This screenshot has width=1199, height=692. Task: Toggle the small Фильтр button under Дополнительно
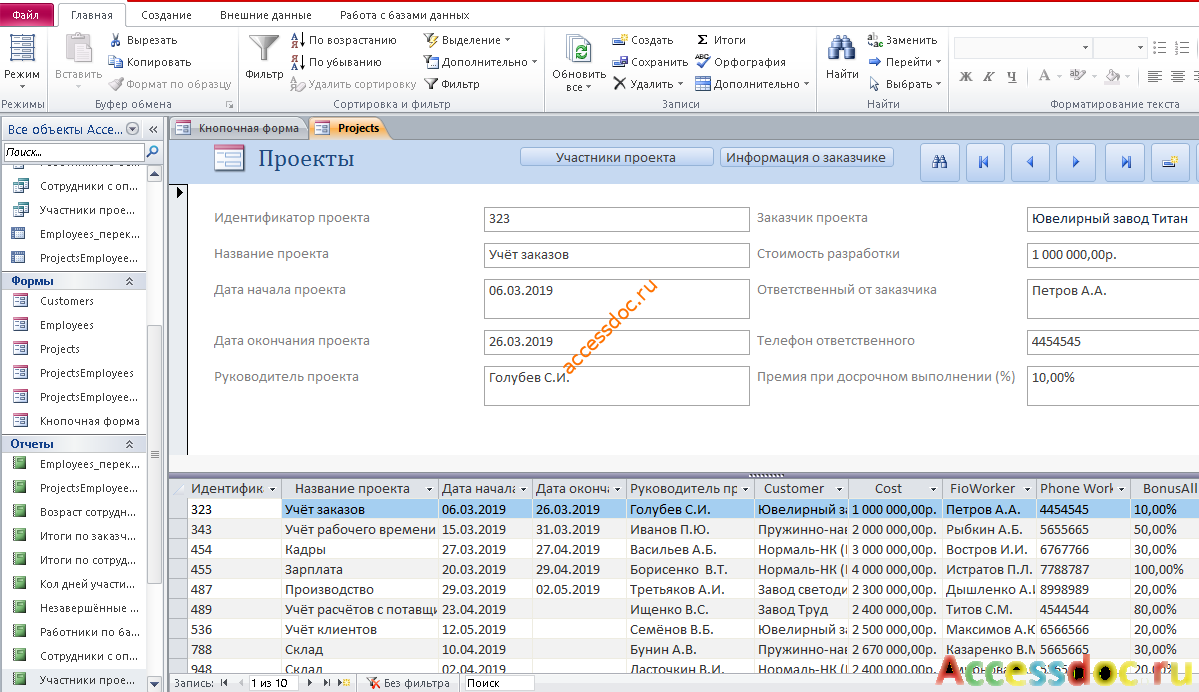[x=452, y=84]
